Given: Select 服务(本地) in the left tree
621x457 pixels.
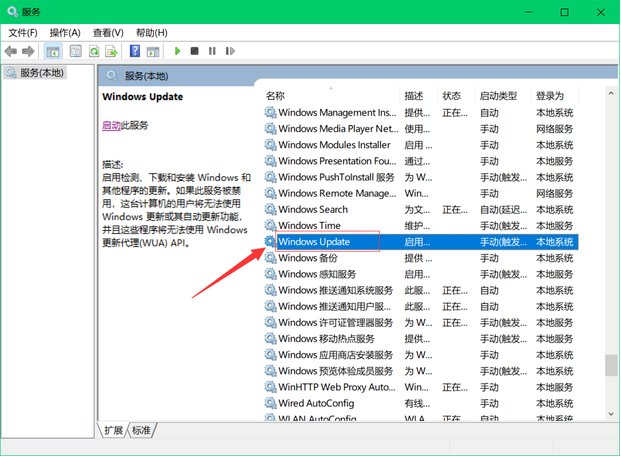Looking at the screenshot, I should pyautogui.click(x=35, y=73).
